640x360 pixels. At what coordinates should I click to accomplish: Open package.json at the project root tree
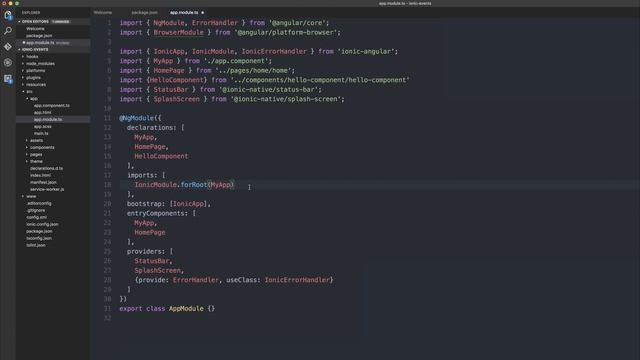[39, 231]
